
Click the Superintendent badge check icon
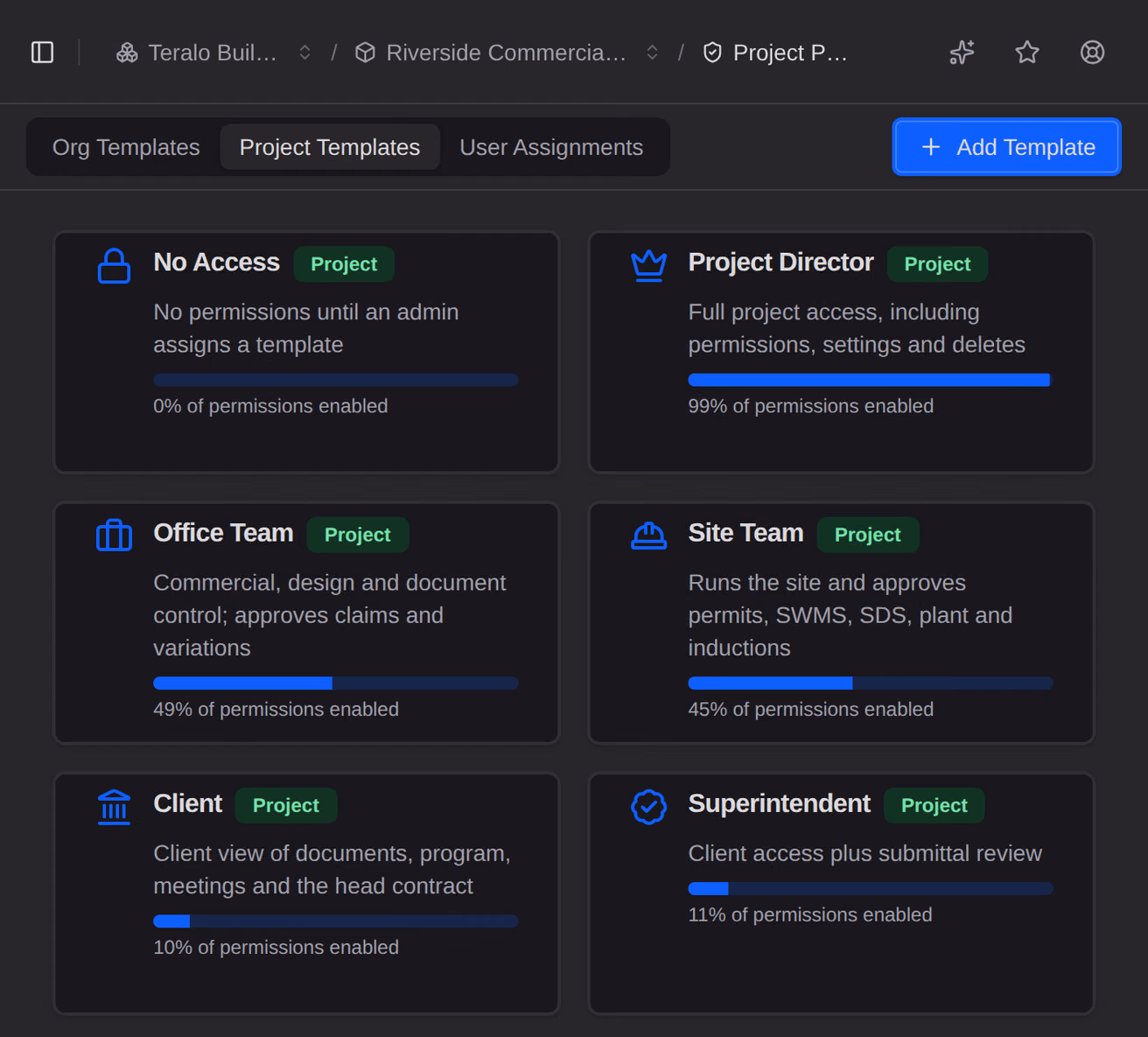(648, 807)
